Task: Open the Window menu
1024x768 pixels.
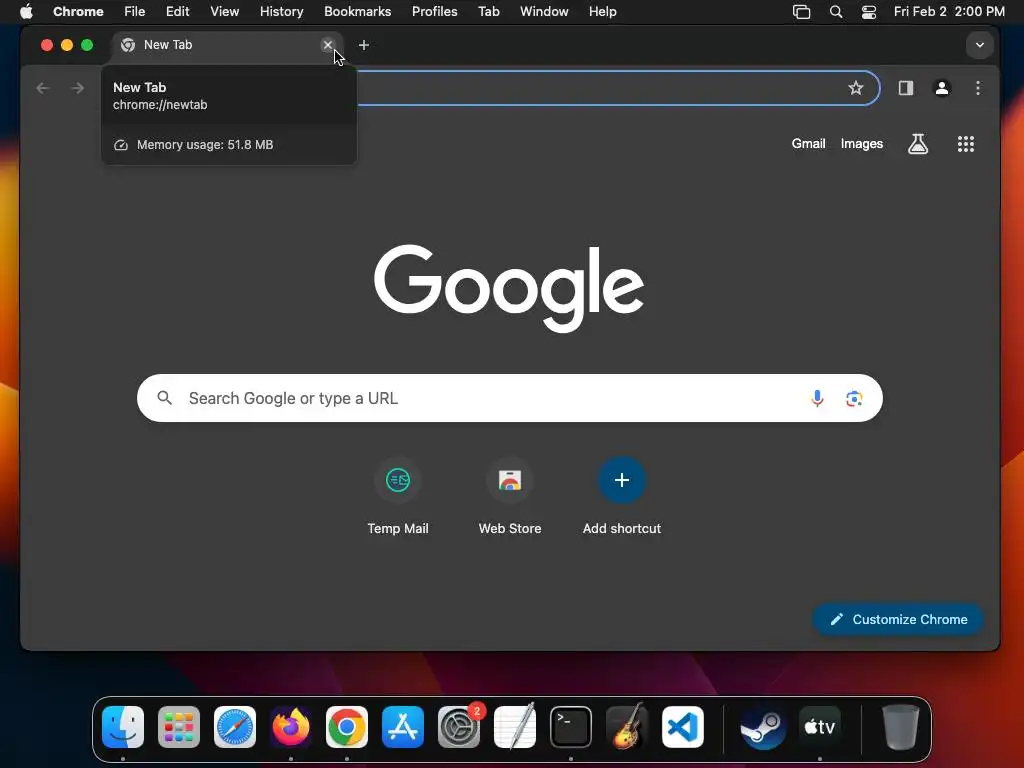Action: coord(544,11)
